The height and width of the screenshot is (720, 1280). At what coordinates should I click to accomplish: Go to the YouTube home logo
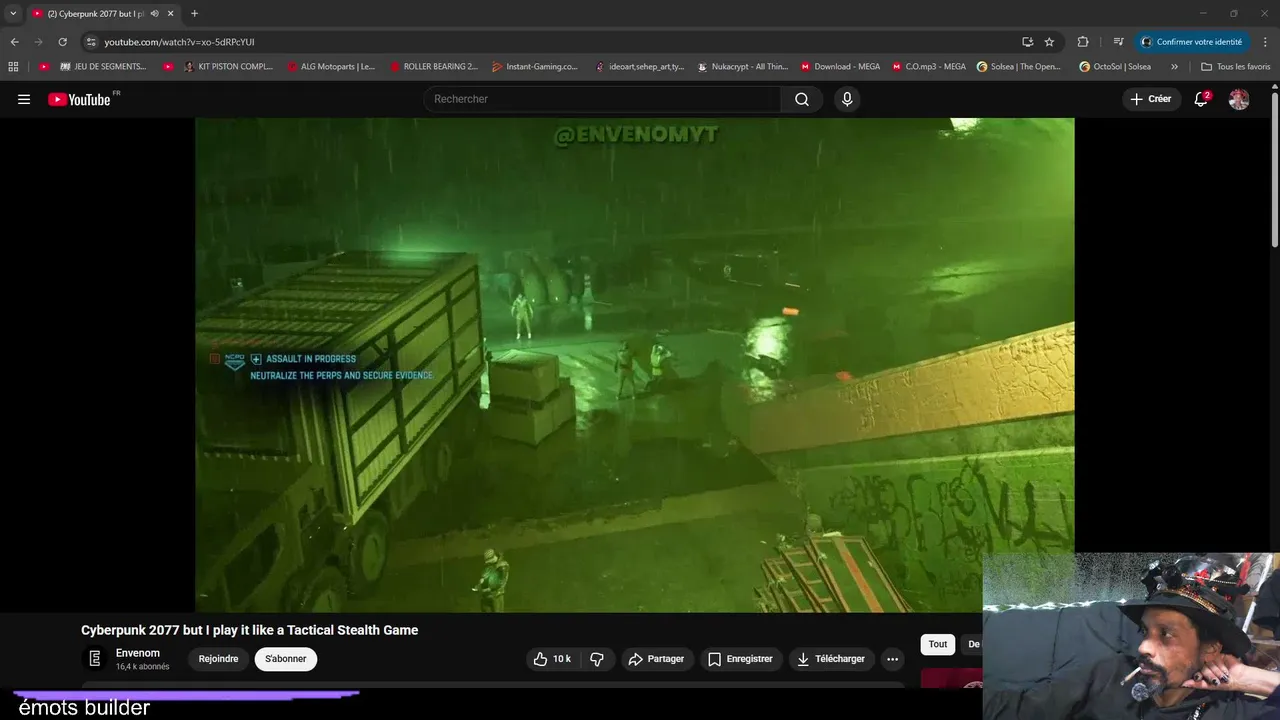coord(79,99)
